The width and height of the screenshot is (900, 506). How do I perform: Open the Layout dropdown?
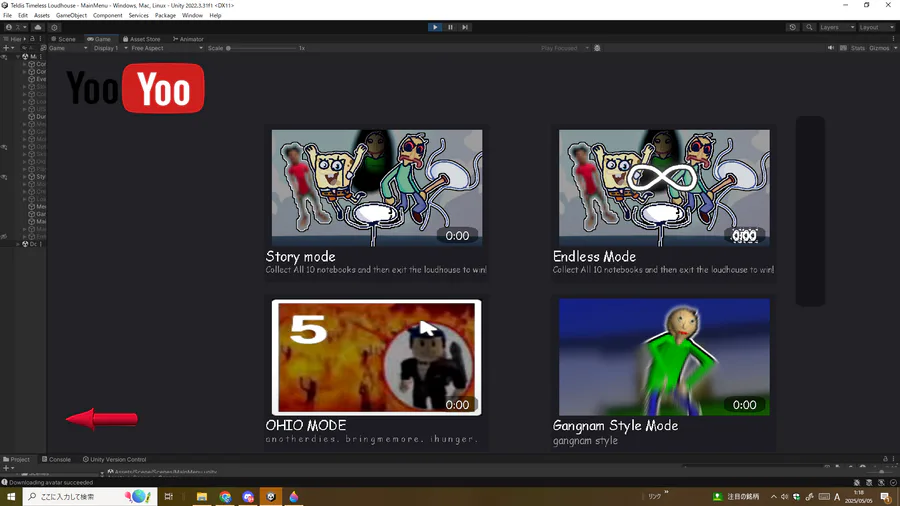pos(876,27)
